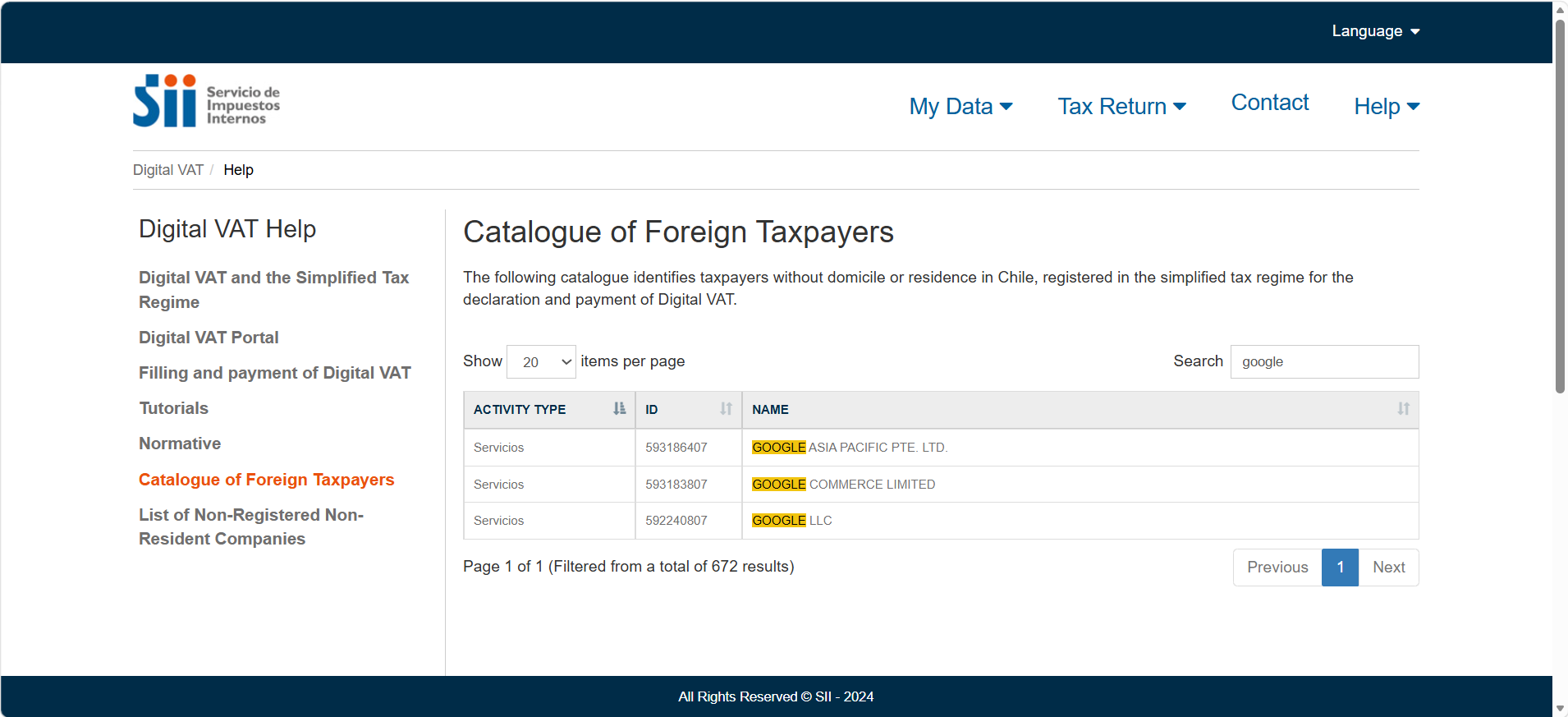Select Catalogue of Foreign Taxpayers sidebar link
Image resolution: width=1568 pixels, height=717 pixels.
click(267, 480)
